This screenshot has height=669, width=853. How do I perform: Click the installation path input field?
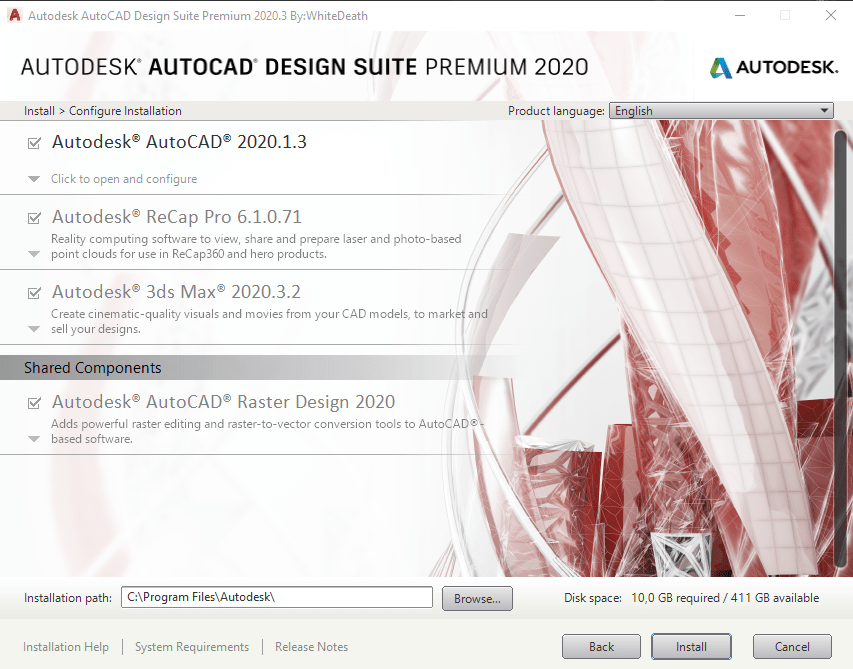pos(276,597)
